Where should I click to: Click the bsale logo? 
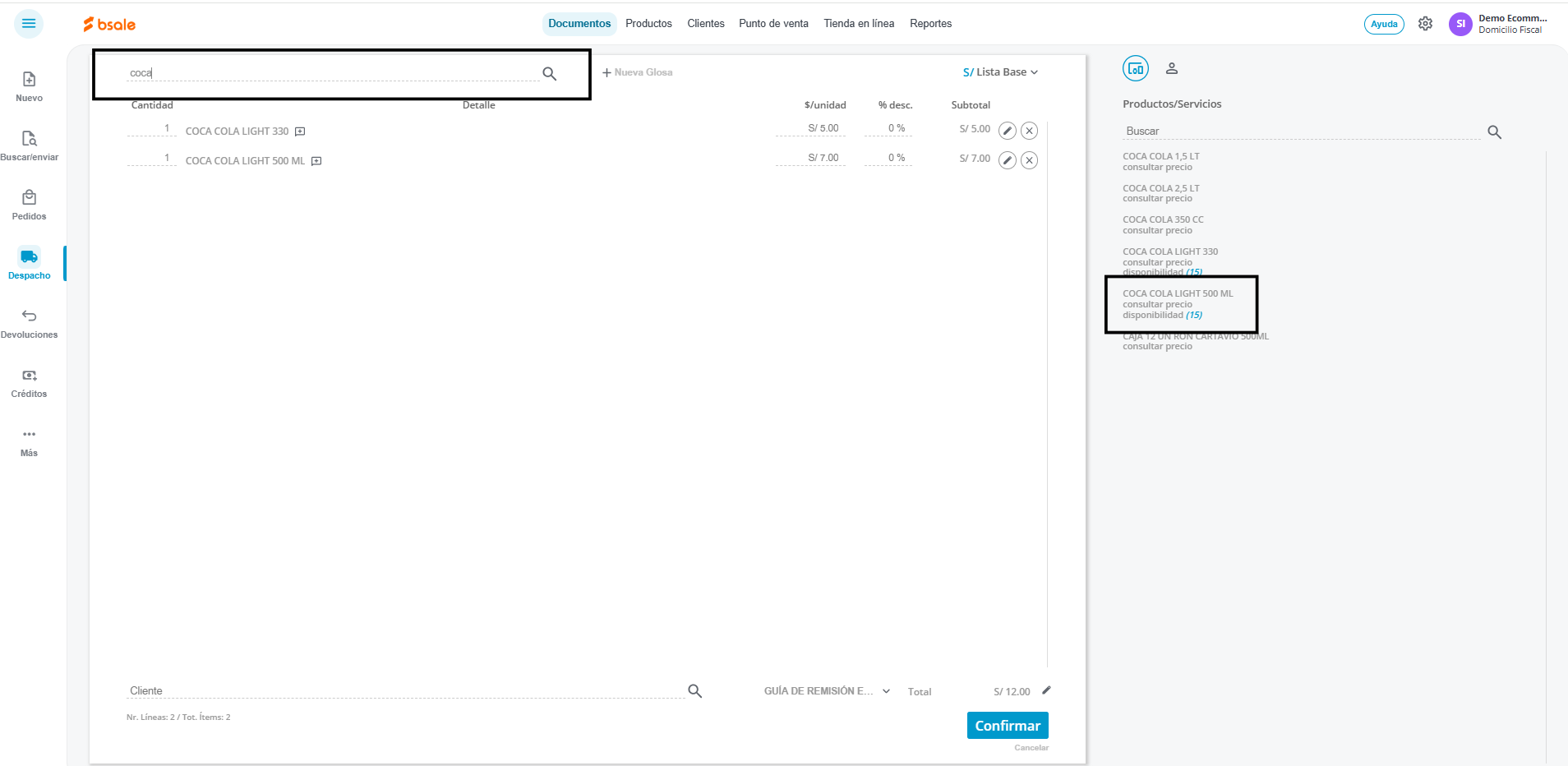point(109,25)
